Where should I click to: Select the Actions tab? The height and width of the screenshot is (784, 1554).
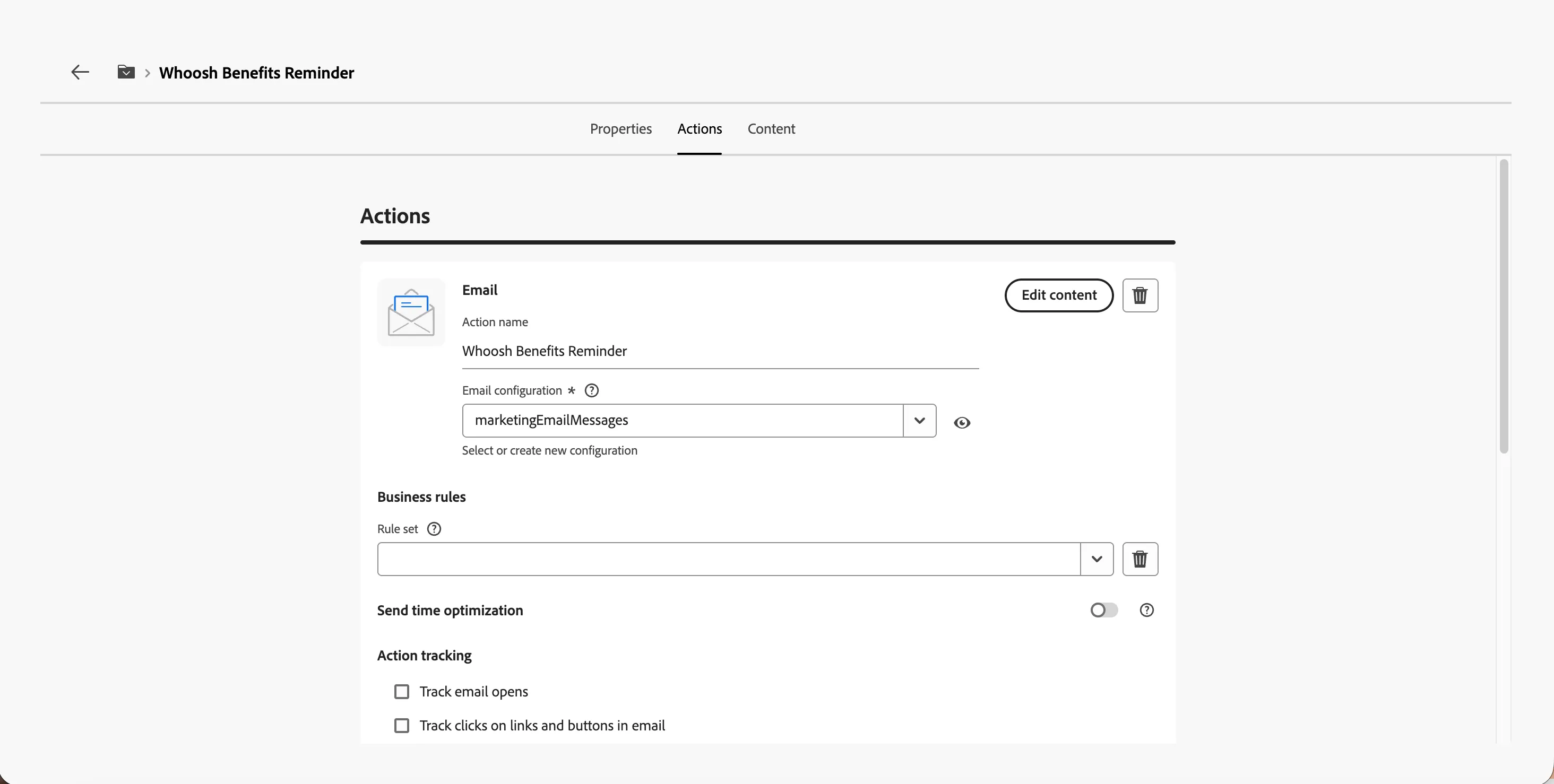pyautogui.click(x=699, y=129)
